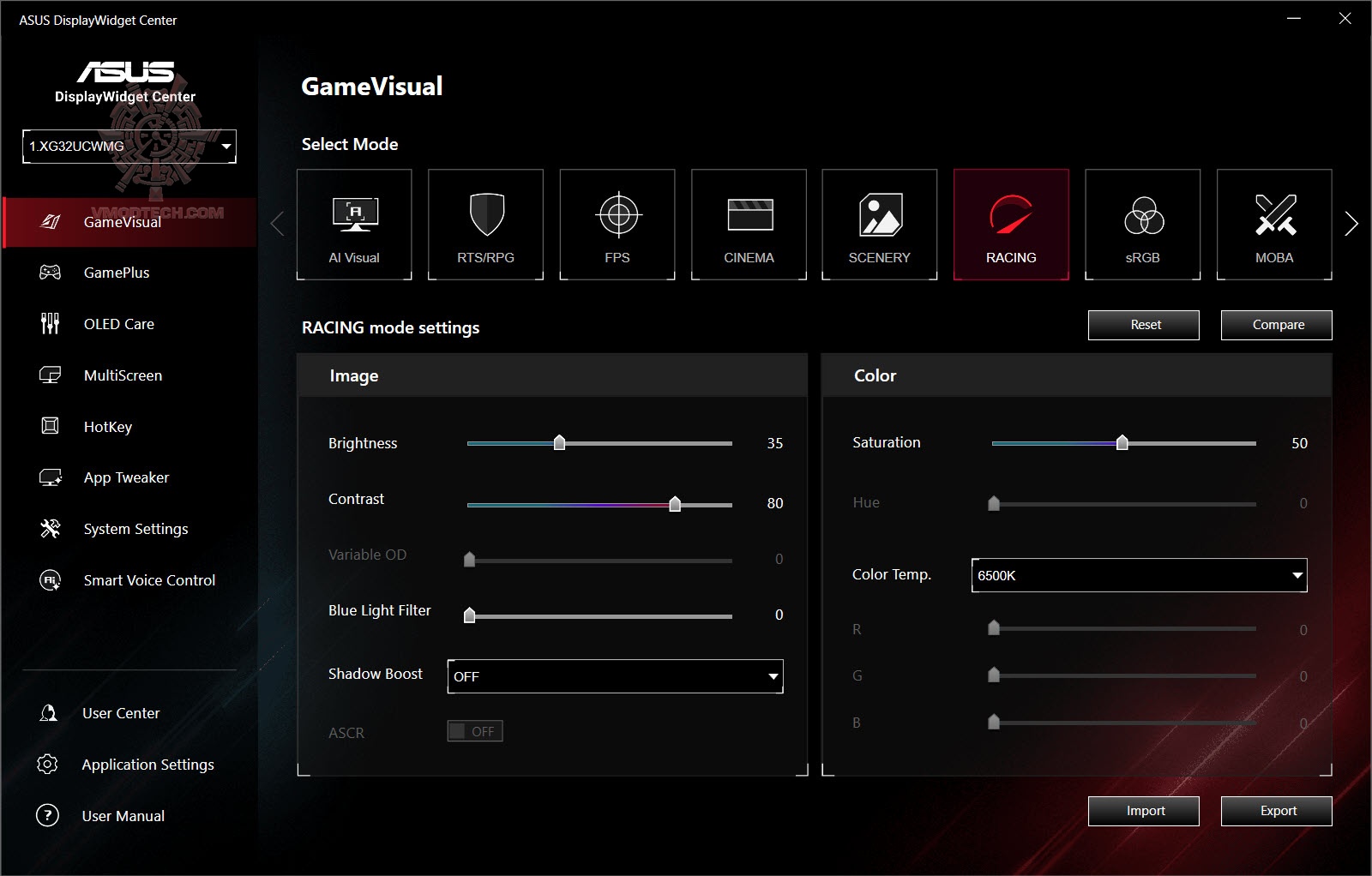Minimize the DisplayWidget Center window
The image size is (1372, 876).
tap(1294, 18)
